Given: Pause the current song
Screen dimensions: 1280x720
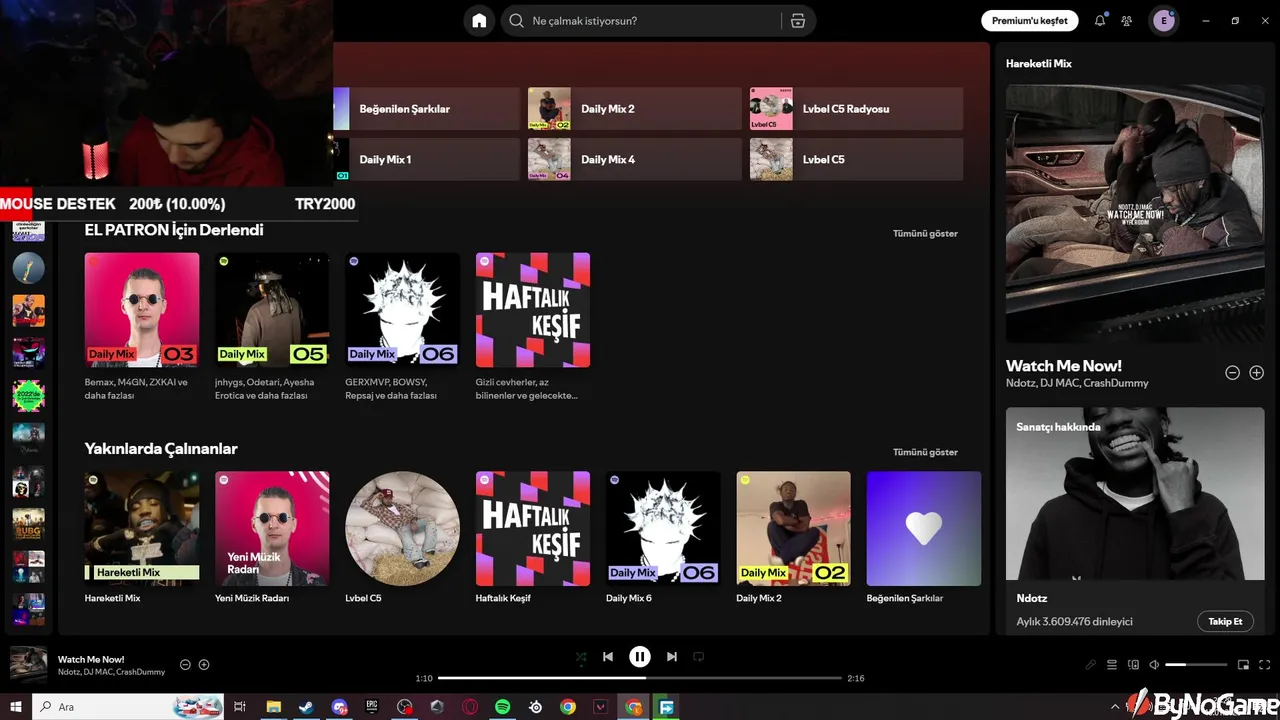Looking at the screenshot, I should click(x=640, y=657).
